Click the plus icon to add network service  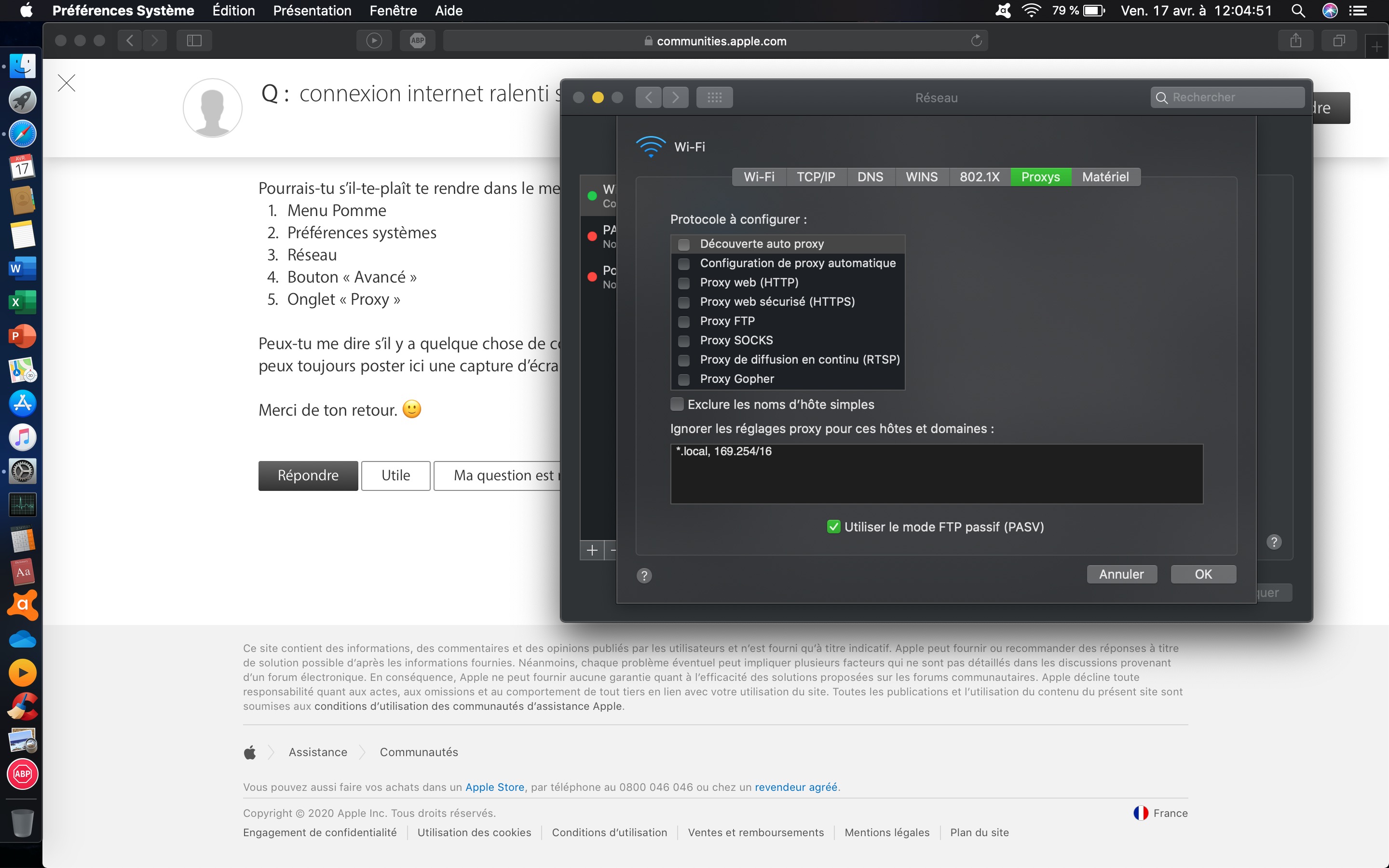pos(592,551)
